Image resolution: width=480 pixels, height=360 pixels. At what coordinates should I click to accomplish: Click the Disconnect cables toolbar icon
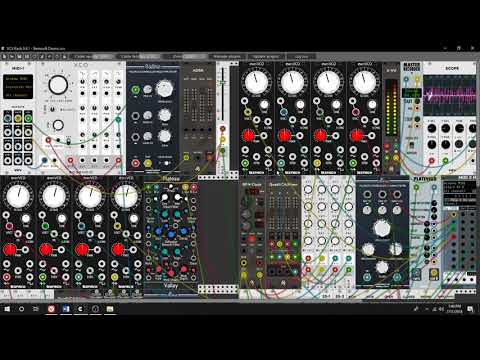42,57
